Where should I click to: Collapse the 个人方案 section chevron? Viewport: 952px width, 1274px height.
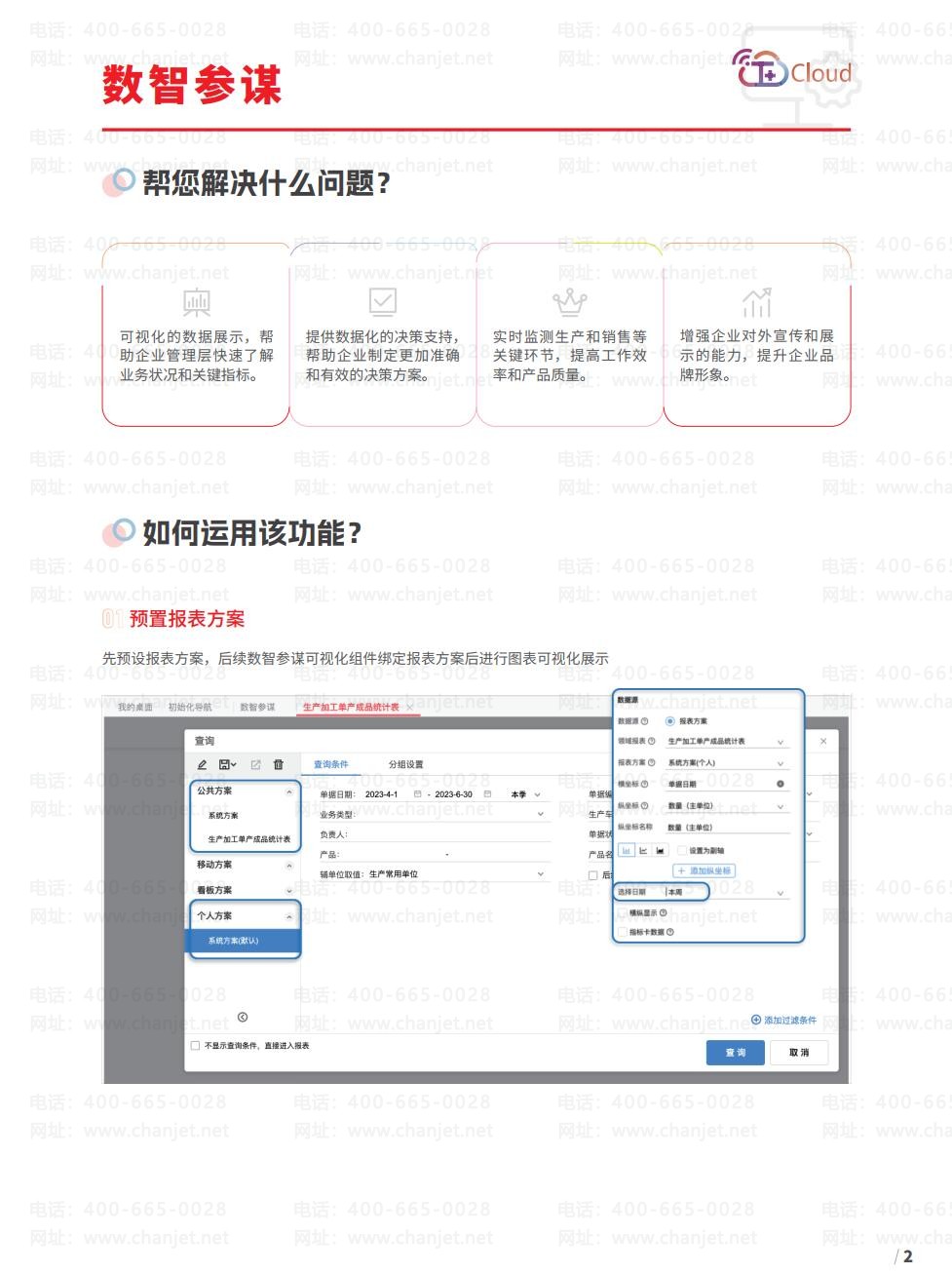click(x=288, y=916)
